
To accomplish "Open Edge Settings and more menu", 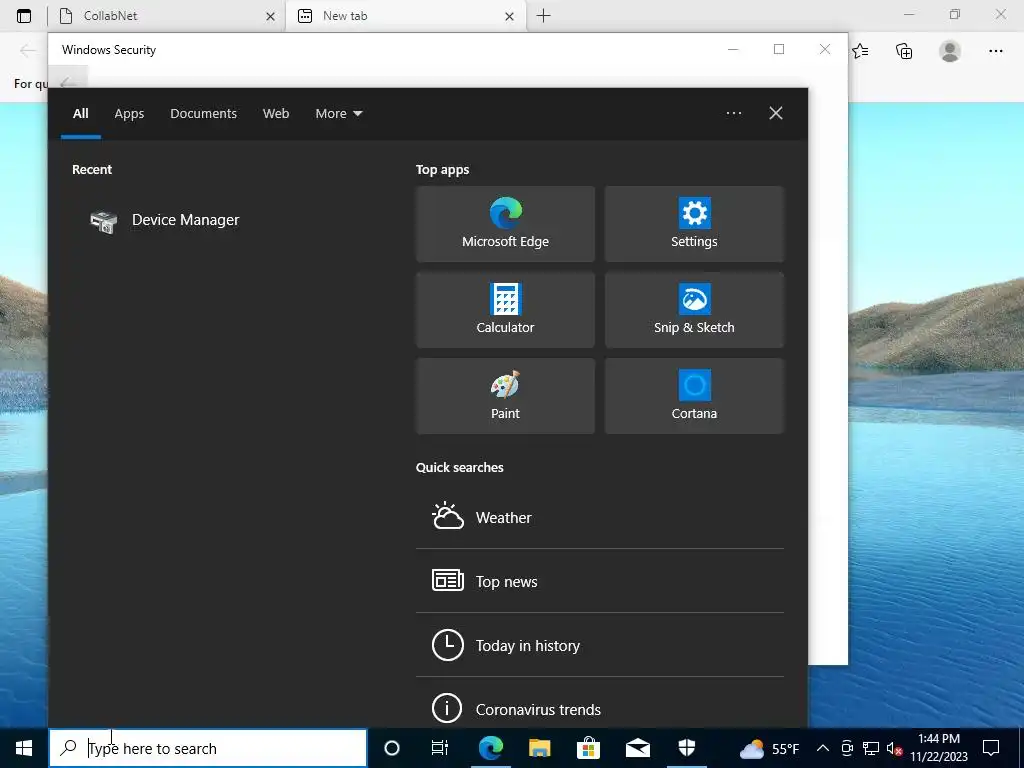I will tap(995, 51).
